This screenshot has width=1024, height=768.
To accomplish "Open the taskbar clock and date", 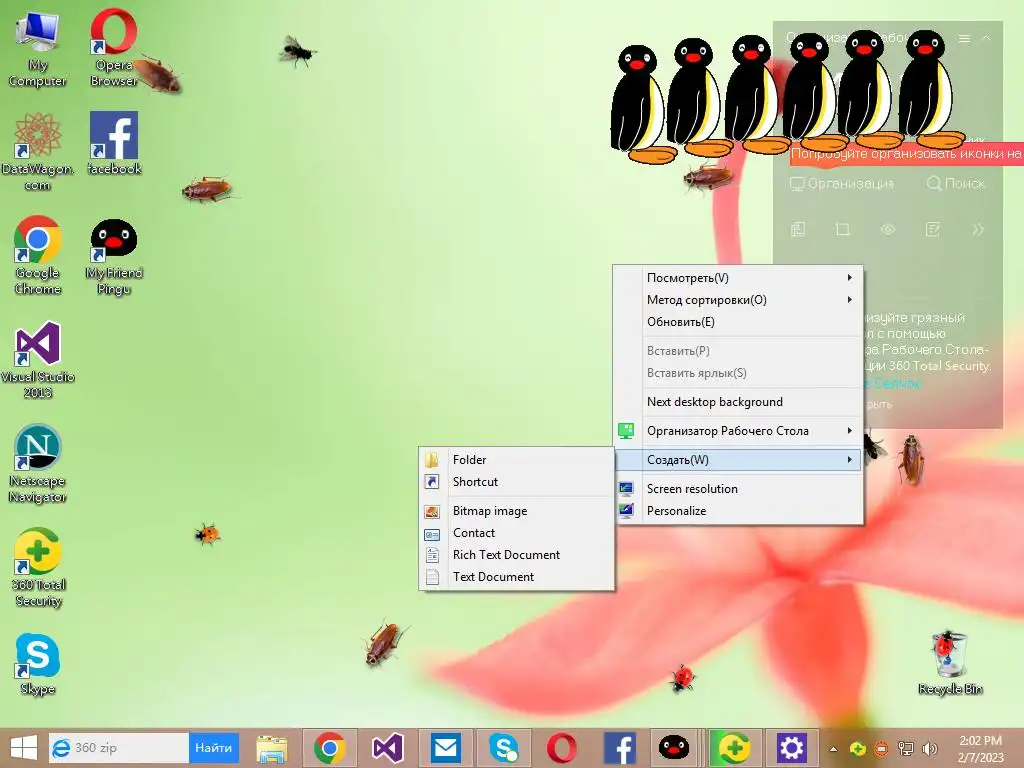I will [980, 749].
